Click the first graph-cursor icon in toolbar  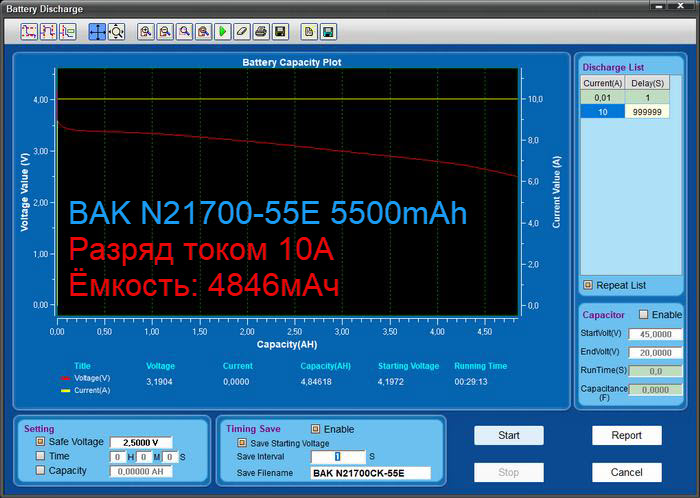(29, 32)
